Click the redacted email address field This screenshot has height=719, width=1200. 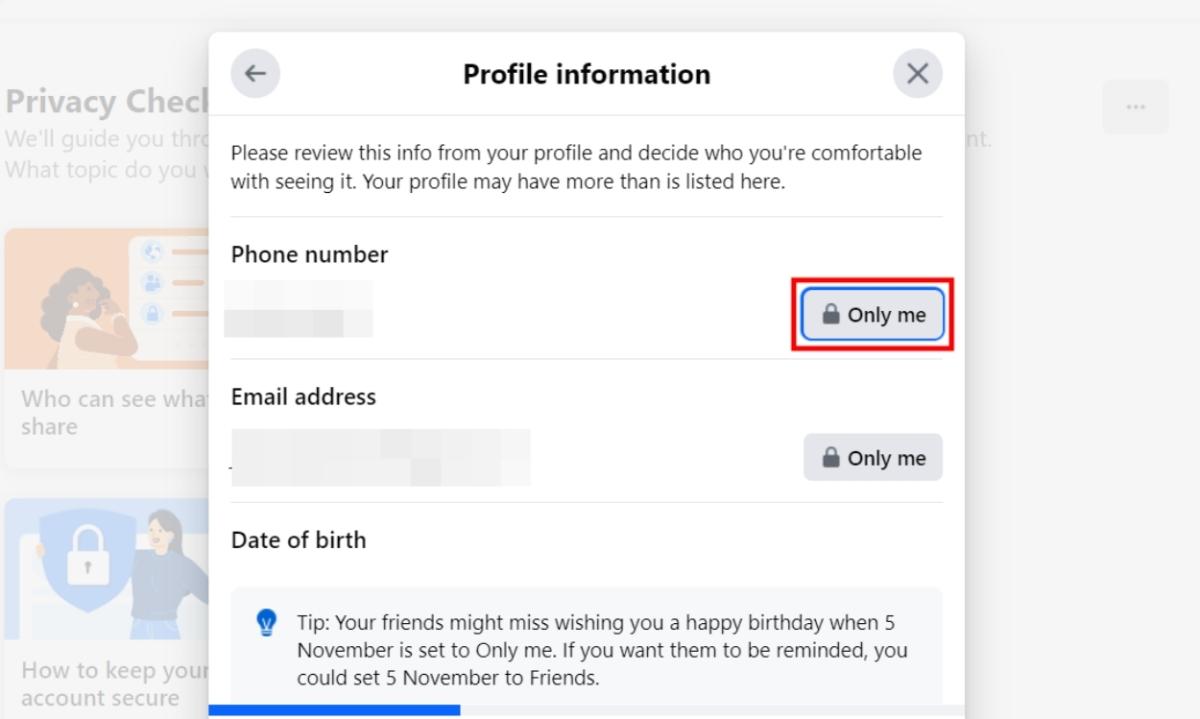380,455
